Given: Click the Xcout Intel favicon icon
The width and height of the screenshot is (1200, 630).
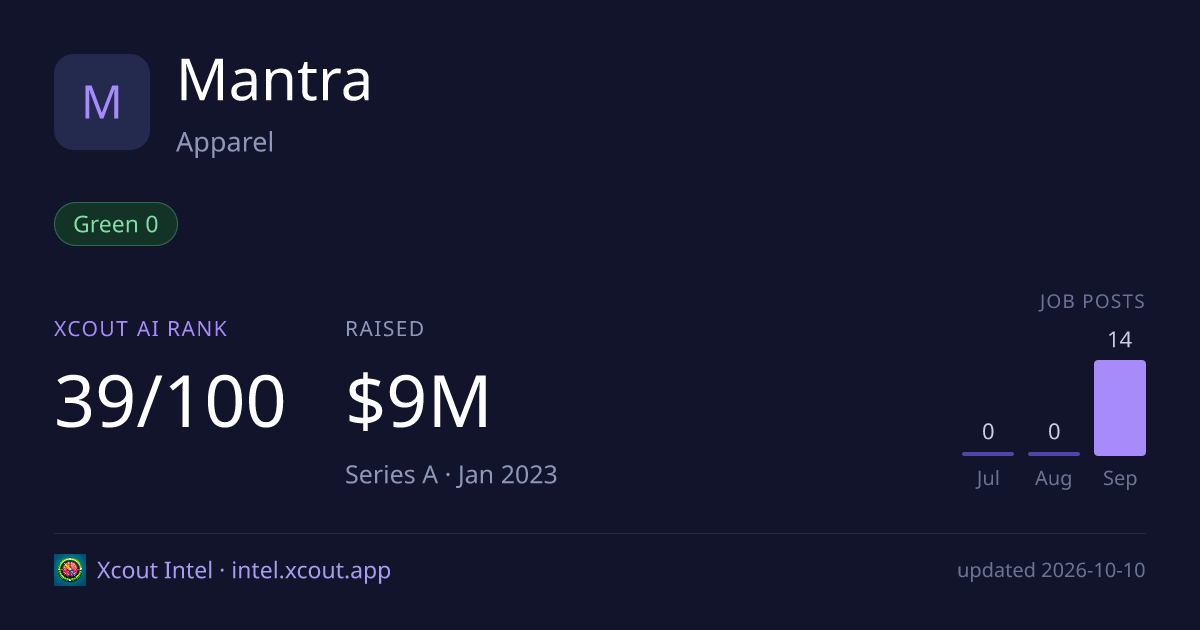Looking at the screenshot, I should coord(70,570).
